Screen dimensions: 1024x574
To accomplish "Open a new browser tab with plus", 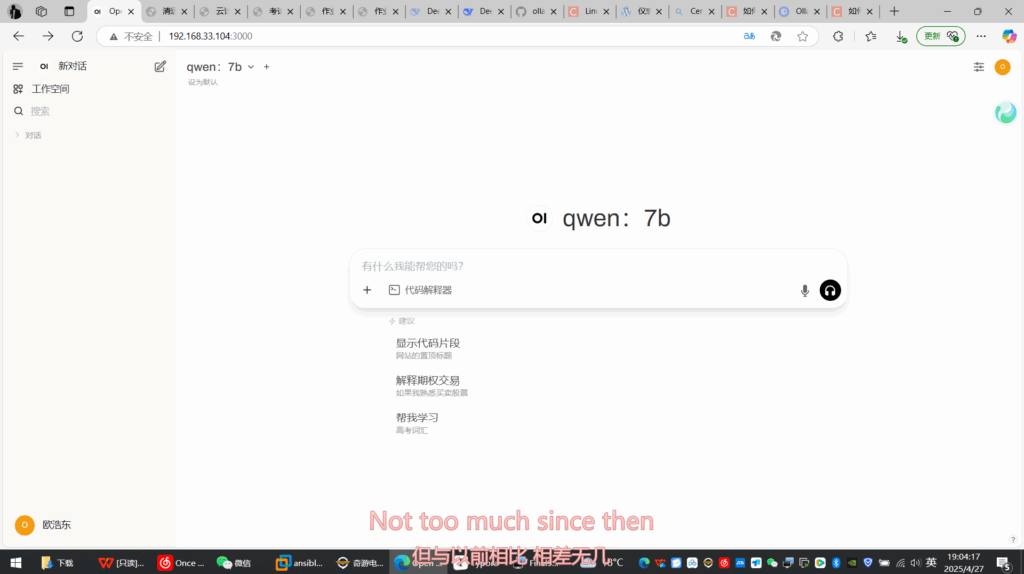I will tap(894, 11).
